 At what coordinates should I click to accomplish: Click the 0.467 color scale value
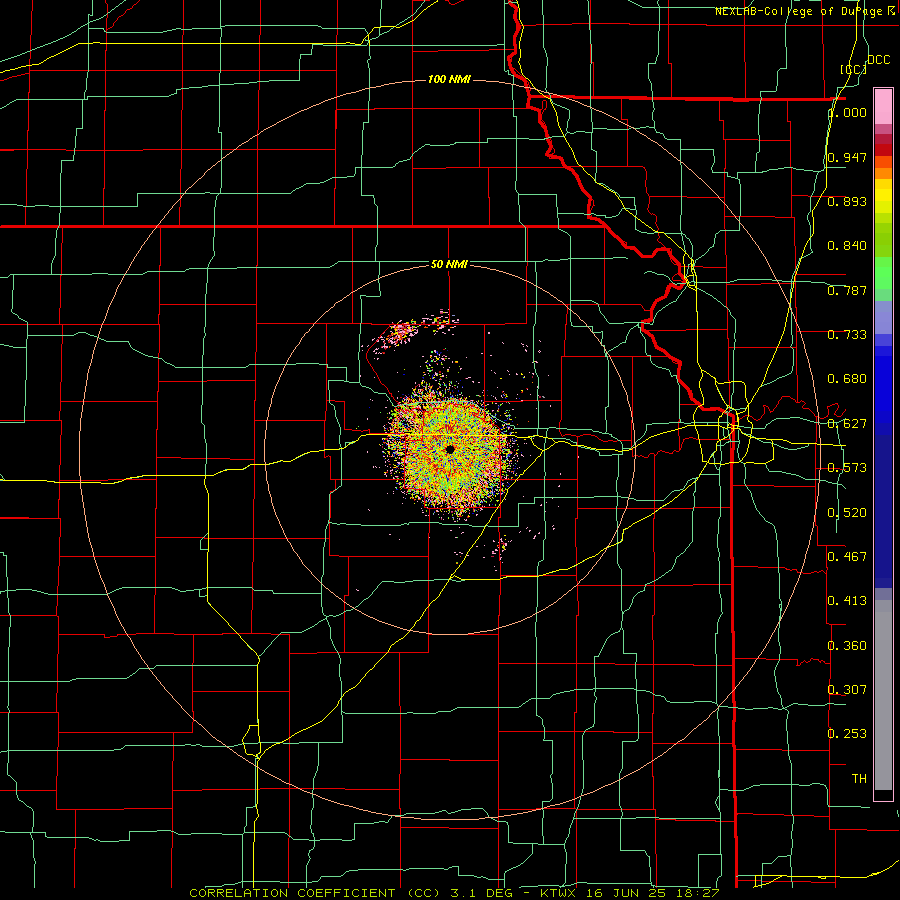point(847,557)
